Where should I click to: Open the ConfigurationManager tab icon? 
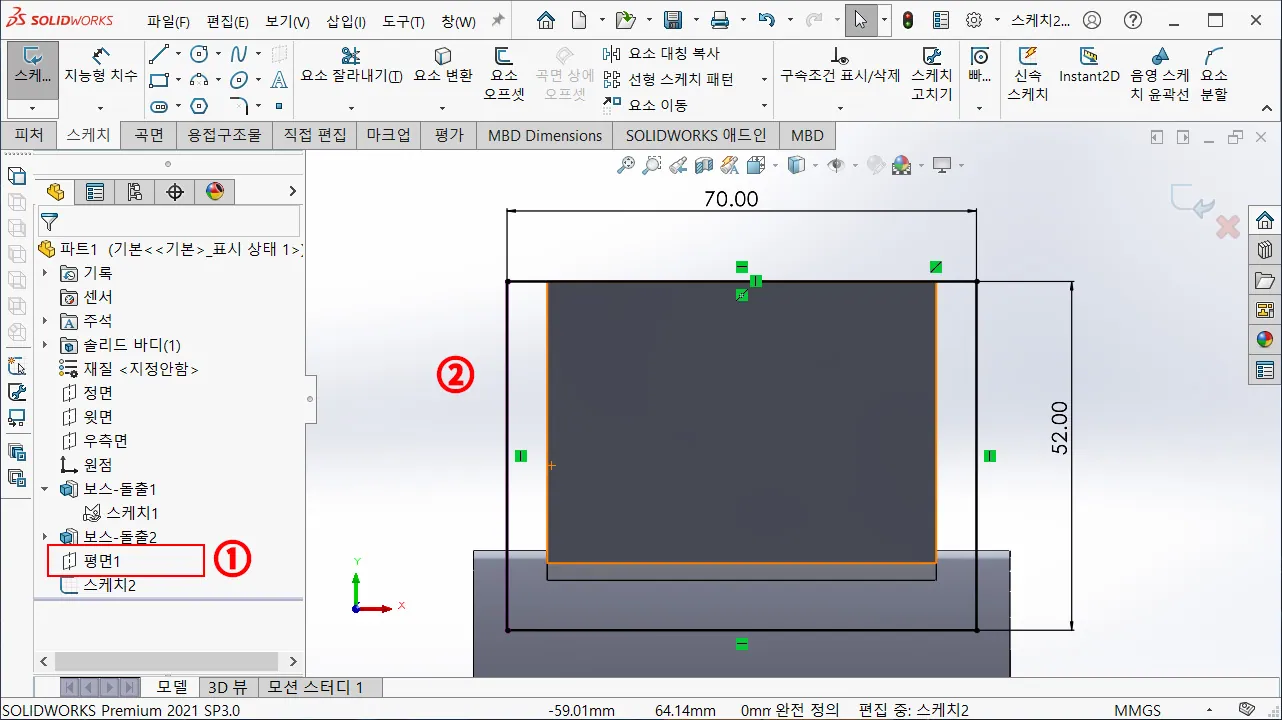135,192
